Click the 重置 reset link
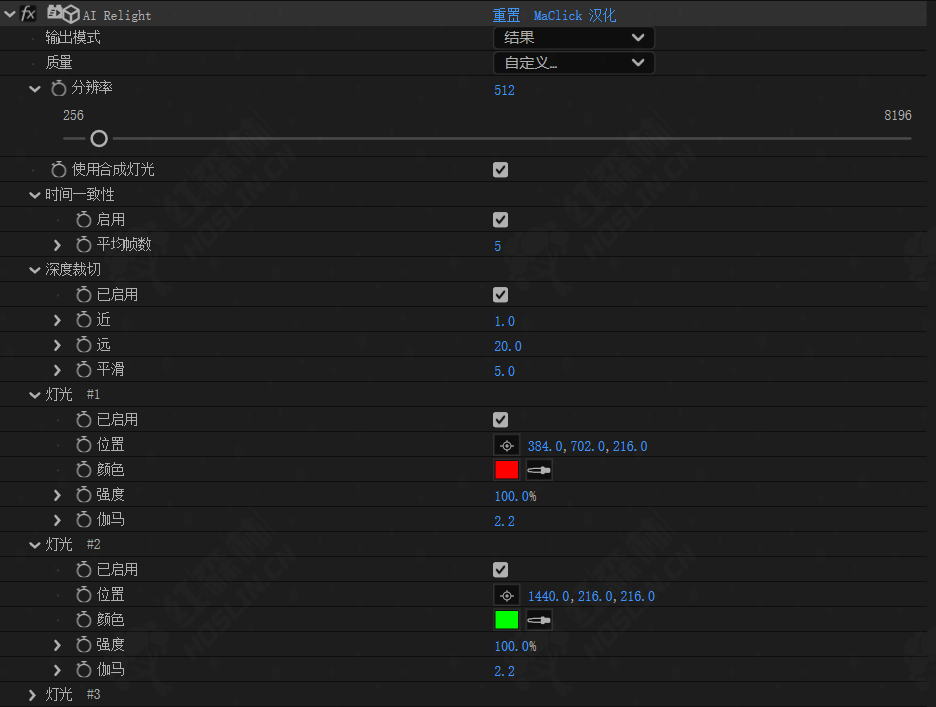Image resolution: width=936 pixels, height=707 pixels. pos(506,15)
